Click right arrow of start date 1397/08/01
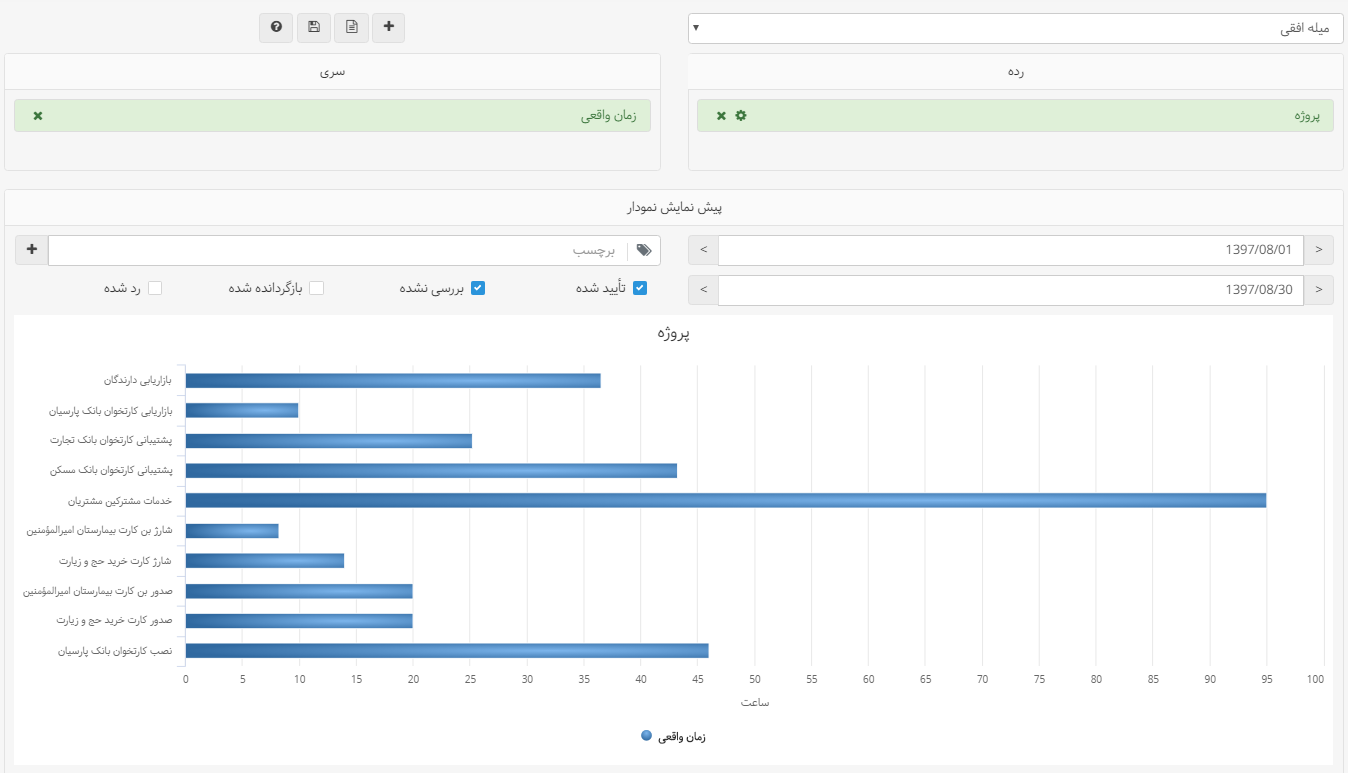The width and height of the screenshot is (1348, 773). click(1318, 250)
